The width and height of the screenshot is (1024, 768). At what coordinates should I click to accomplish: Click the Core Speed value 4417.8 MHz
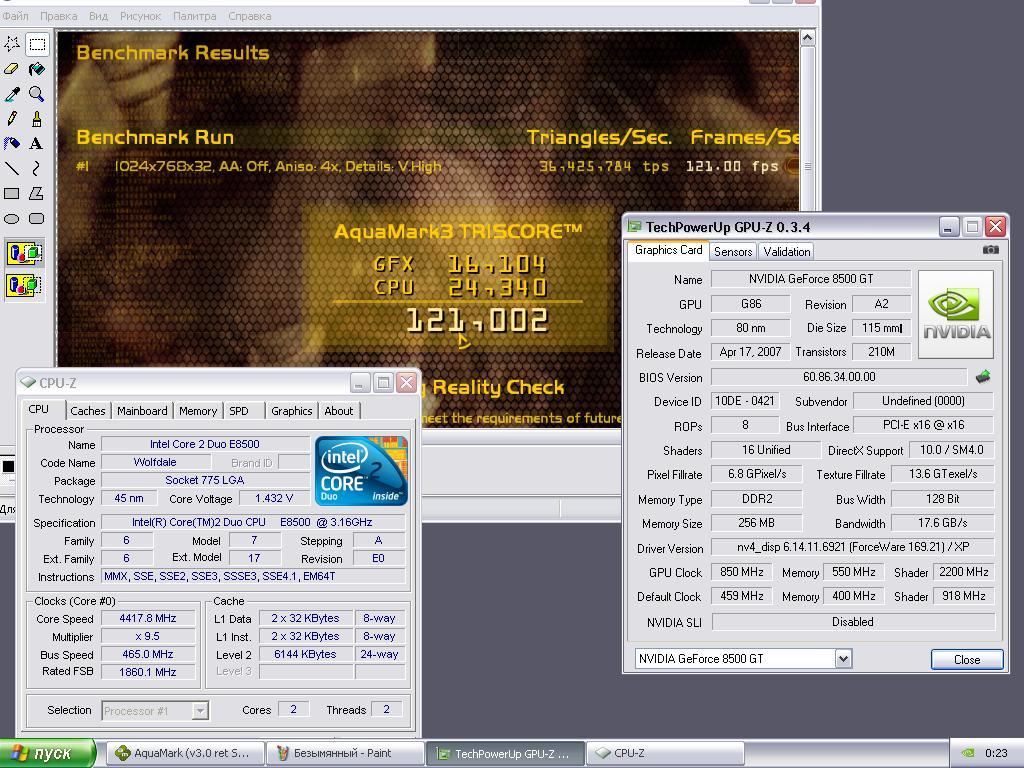coord(148,618)
